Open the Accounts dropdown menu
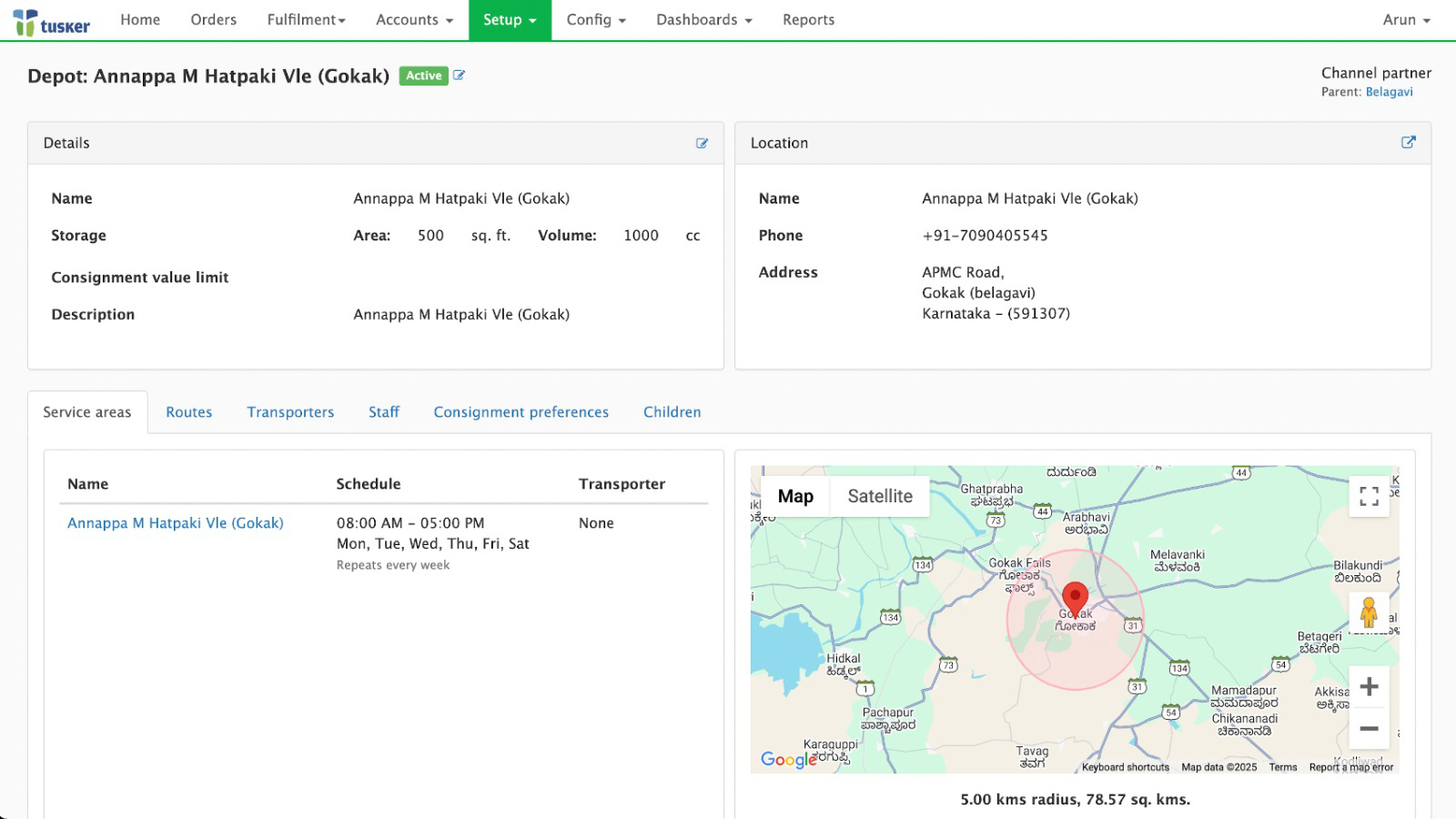1456x819 pixels. [x=413, y=19]
